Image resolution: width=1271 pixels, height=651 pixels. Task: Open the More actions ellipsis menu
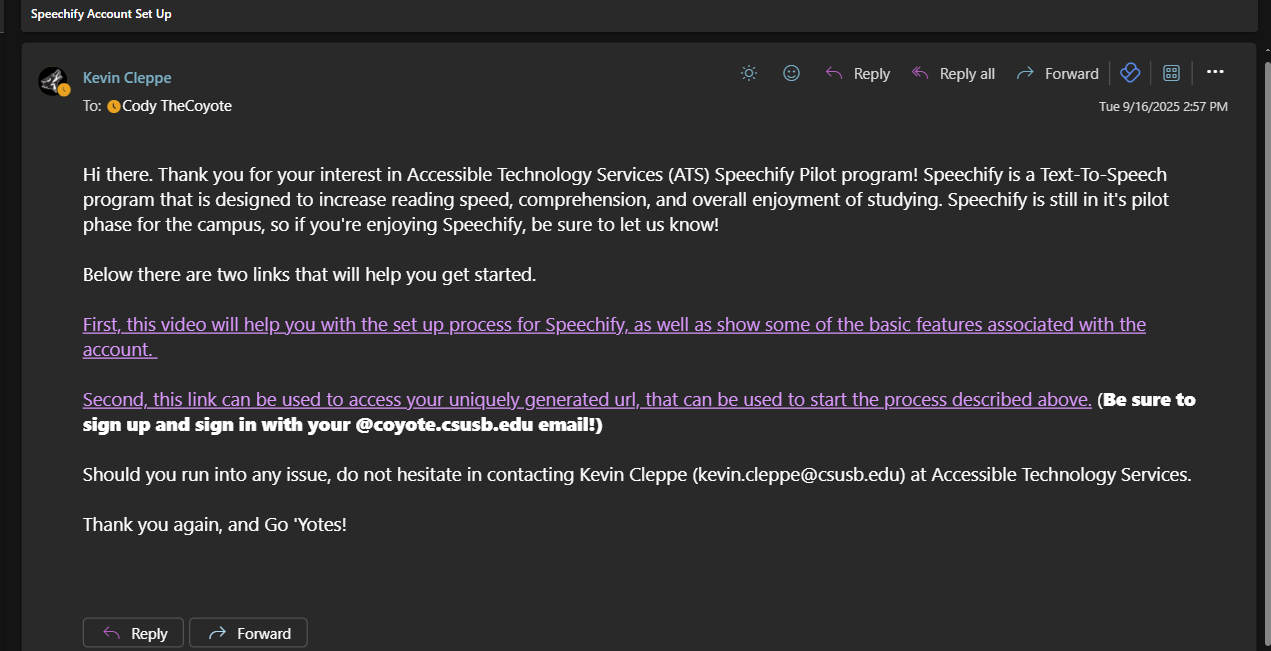point(1215,72)
